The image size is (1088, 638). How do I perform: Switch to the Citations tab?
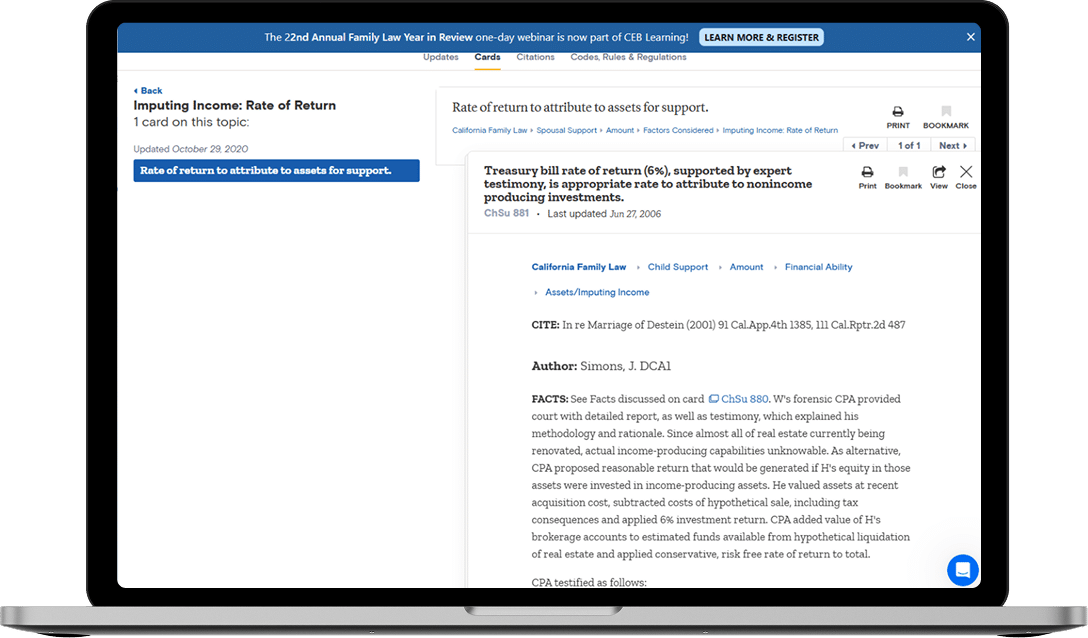tap(535, 58)
